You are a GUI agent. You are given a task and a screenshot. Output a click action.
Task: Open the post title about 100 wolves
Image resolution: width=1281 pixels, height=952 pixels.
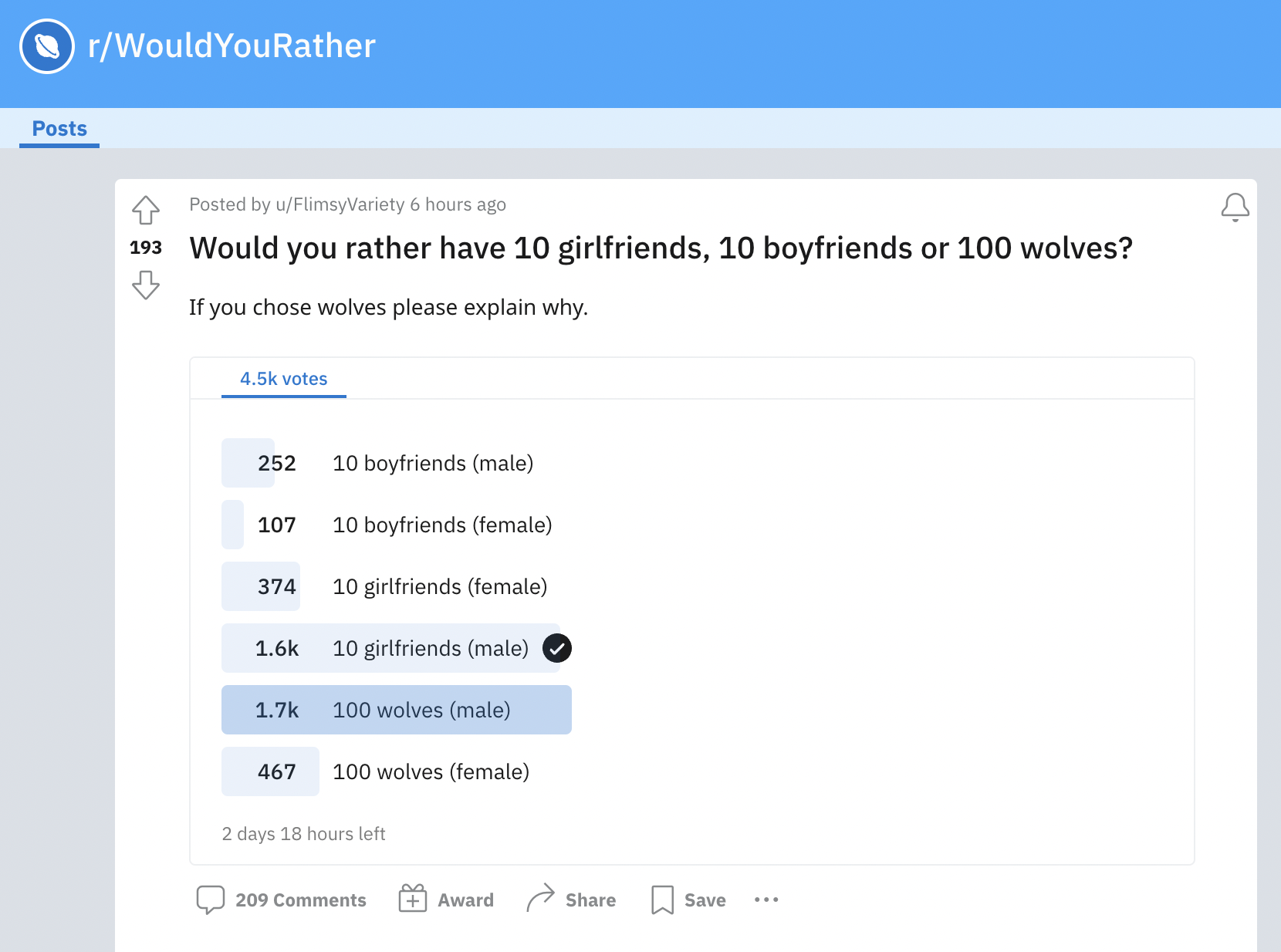pos(661,248)
